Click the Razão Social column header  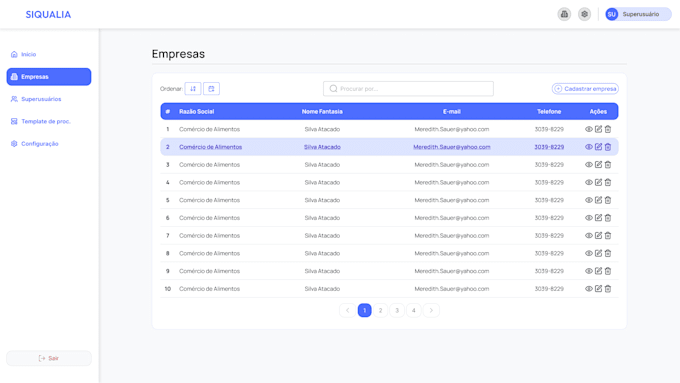click(196, 111)
